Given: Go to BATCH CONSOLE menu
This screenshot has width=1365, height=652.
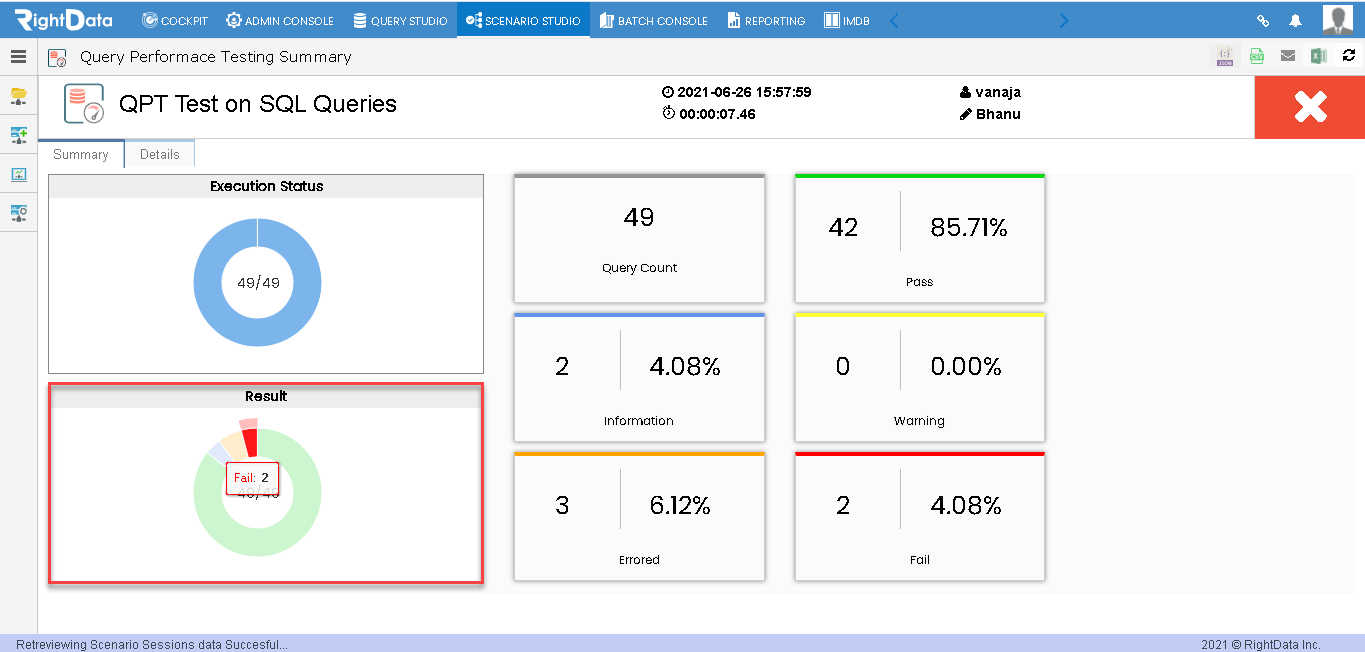Looking at the screenshot, I should [654, 20].
